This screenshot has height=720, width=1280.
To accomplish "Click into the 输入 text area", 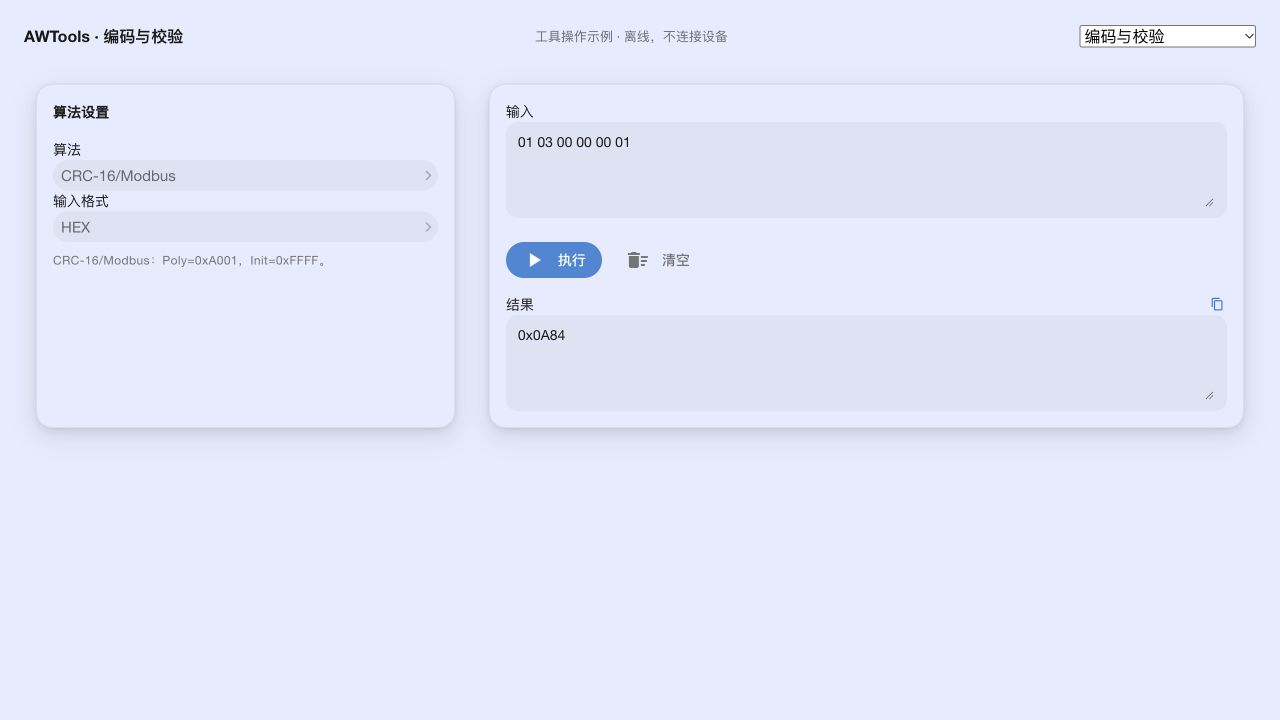I will (866, 170).
